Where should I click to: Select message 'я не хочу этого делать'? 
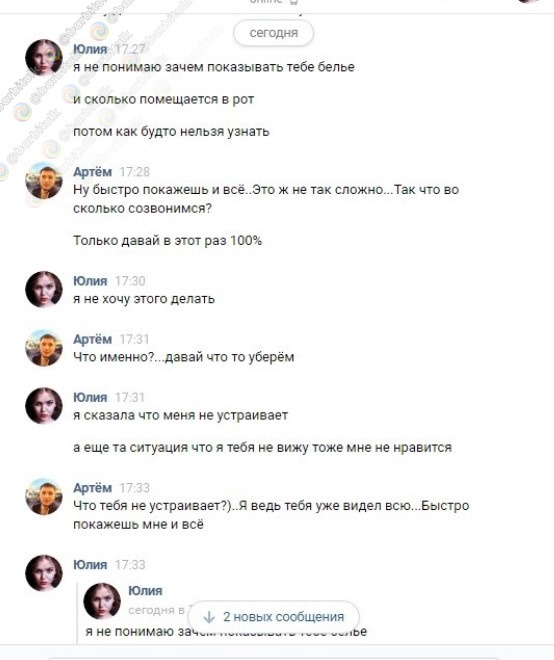click(144, 299)
